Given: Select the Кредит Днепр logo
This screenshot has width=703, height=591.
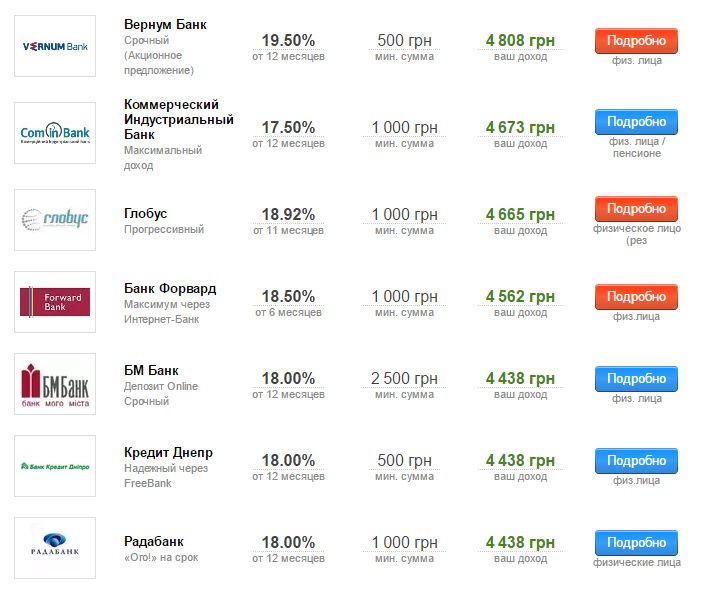Looking at the screenshot, I should (x=55, y=466).
